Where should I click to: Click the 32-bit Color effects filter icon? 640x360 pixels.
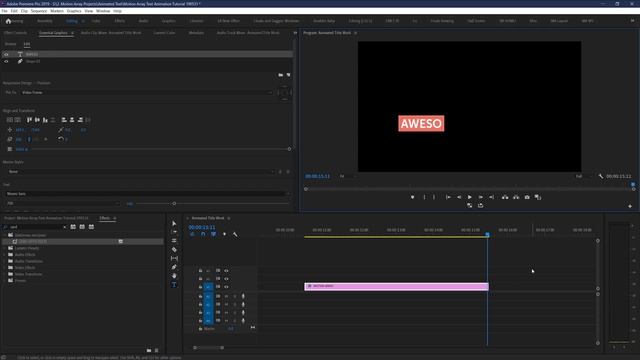82,227
